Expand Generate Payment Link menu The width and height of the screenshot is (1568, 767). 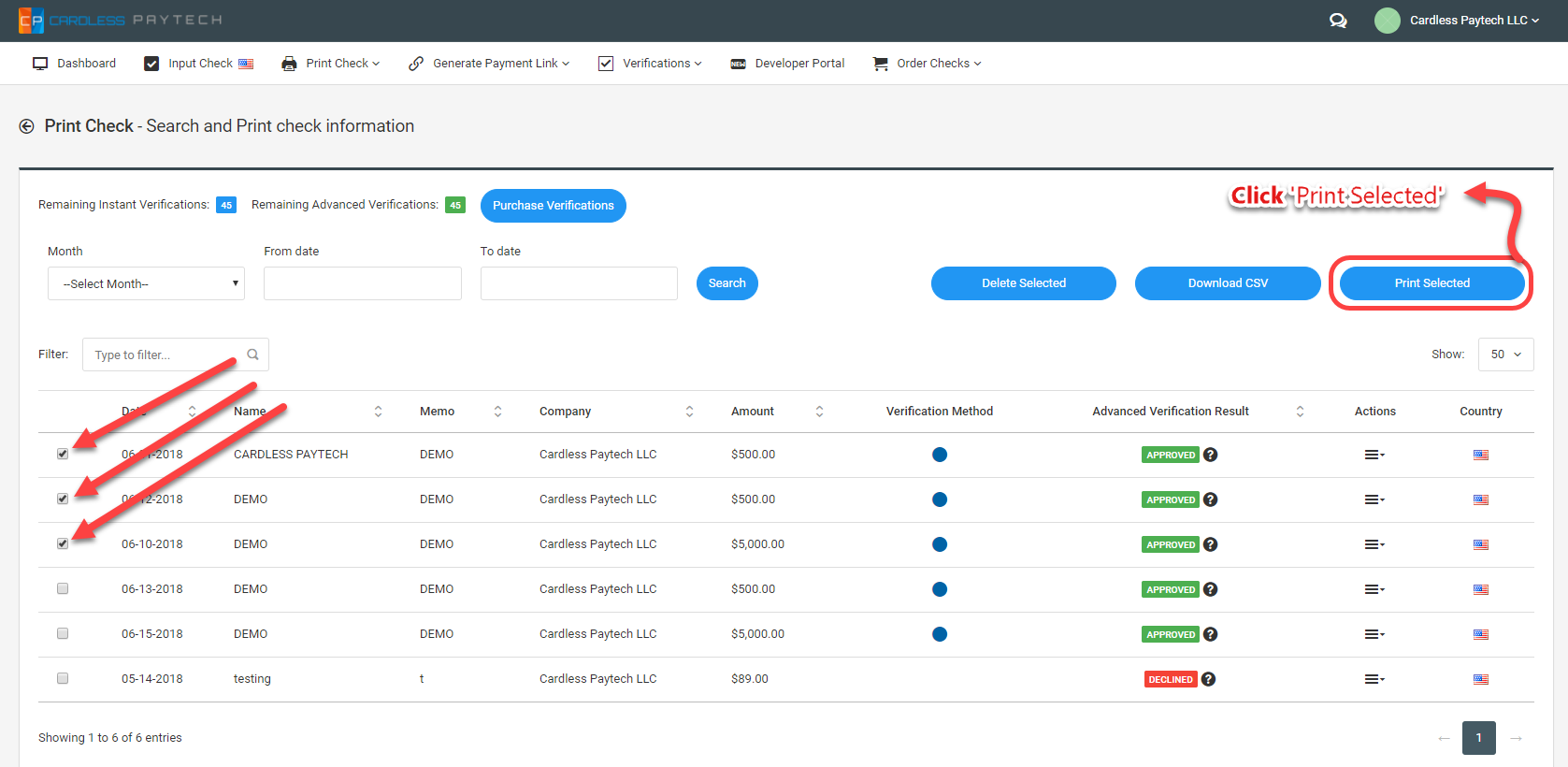[489, 64]
